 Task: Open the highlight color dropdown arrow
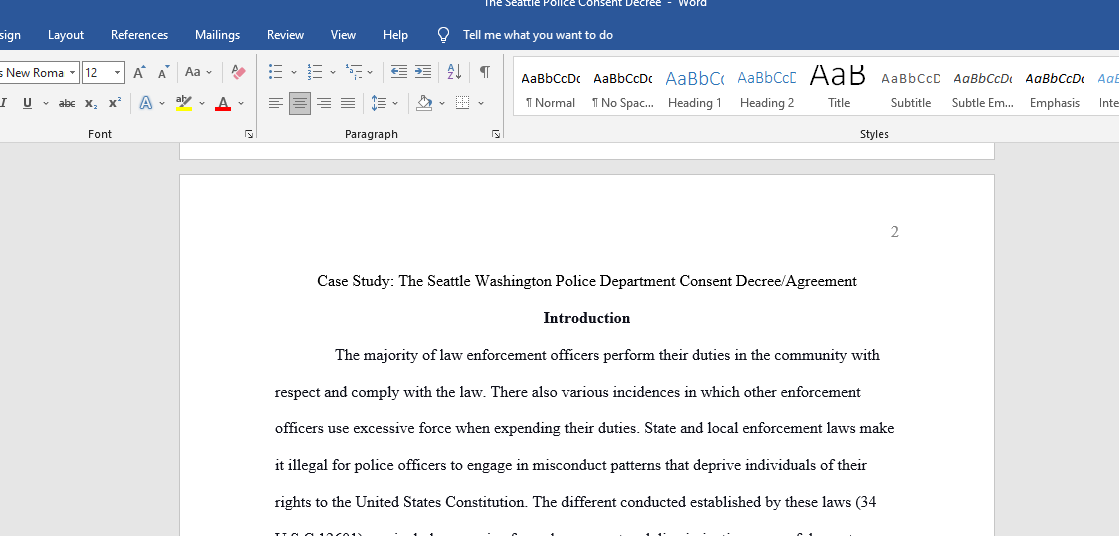(x=201, y=103)
